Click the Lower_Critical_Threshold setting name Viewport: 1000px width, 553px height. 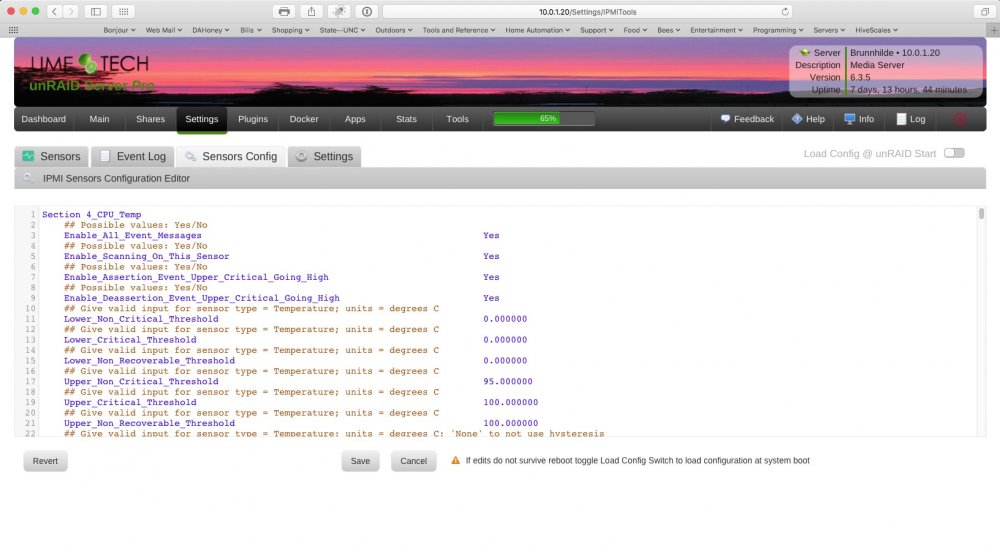(130, 340)
